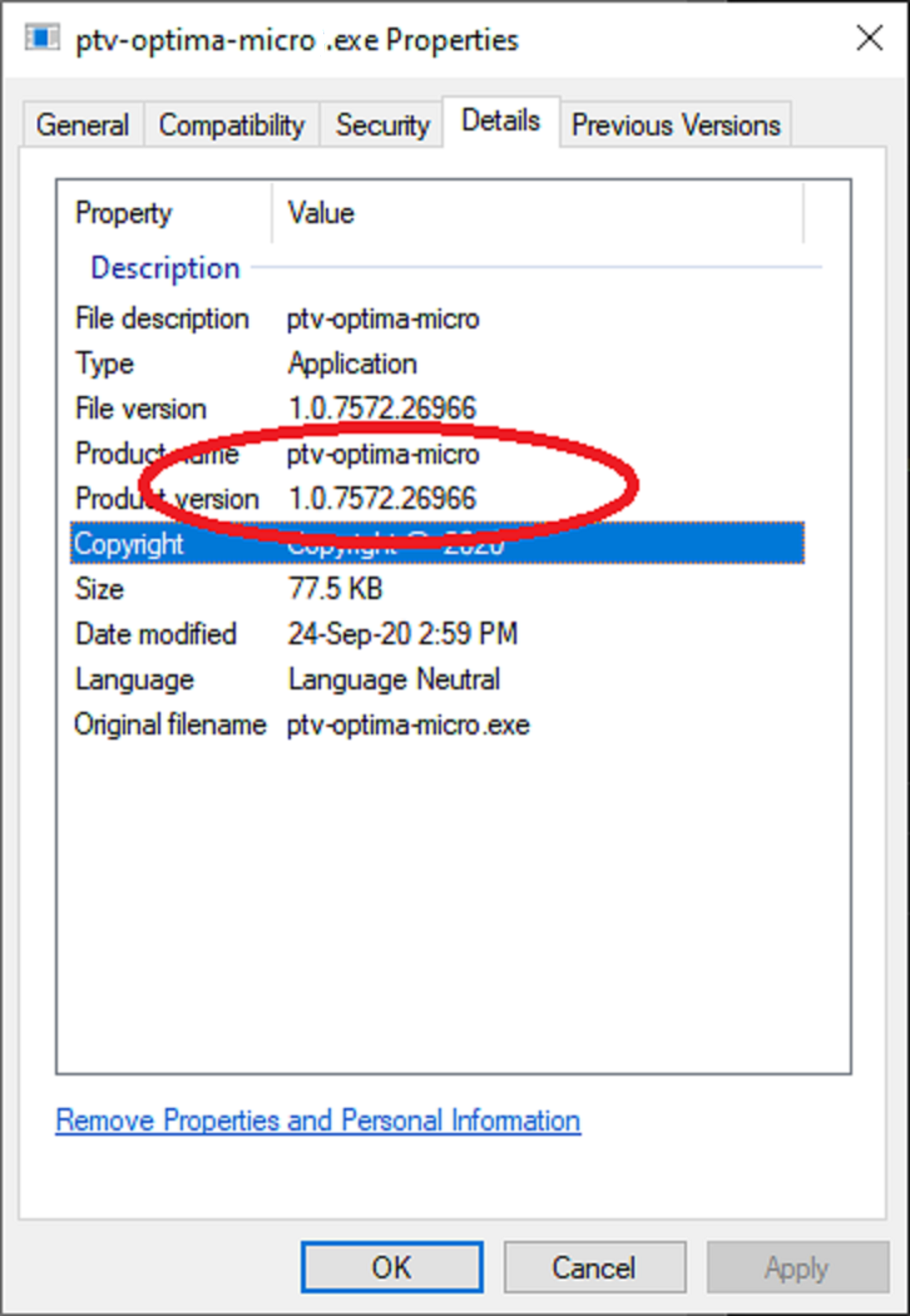Open the Compatibility tab

point(231,125)
